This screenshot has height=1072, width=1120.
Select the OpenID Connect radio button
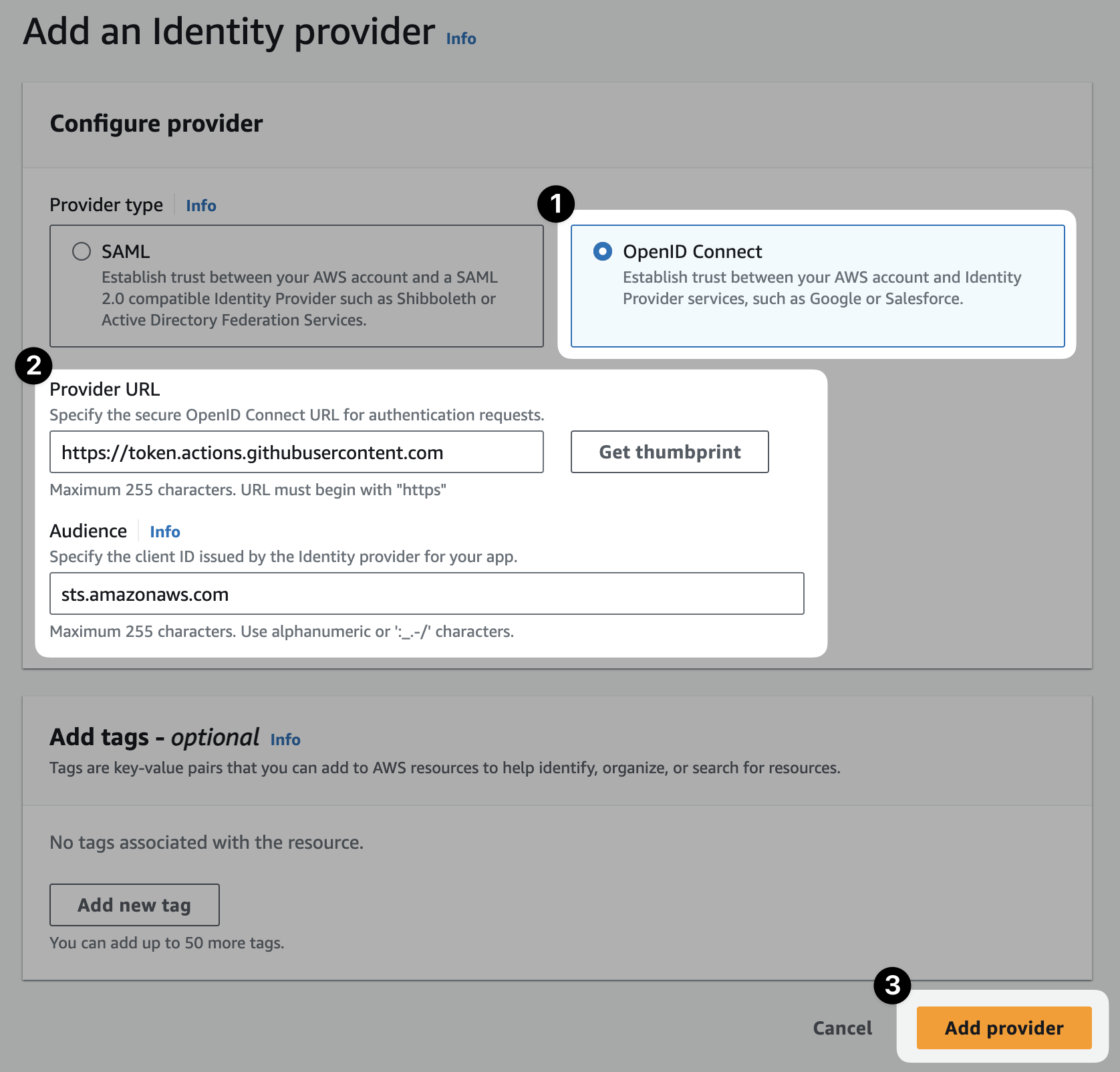(x=603, y=251)
